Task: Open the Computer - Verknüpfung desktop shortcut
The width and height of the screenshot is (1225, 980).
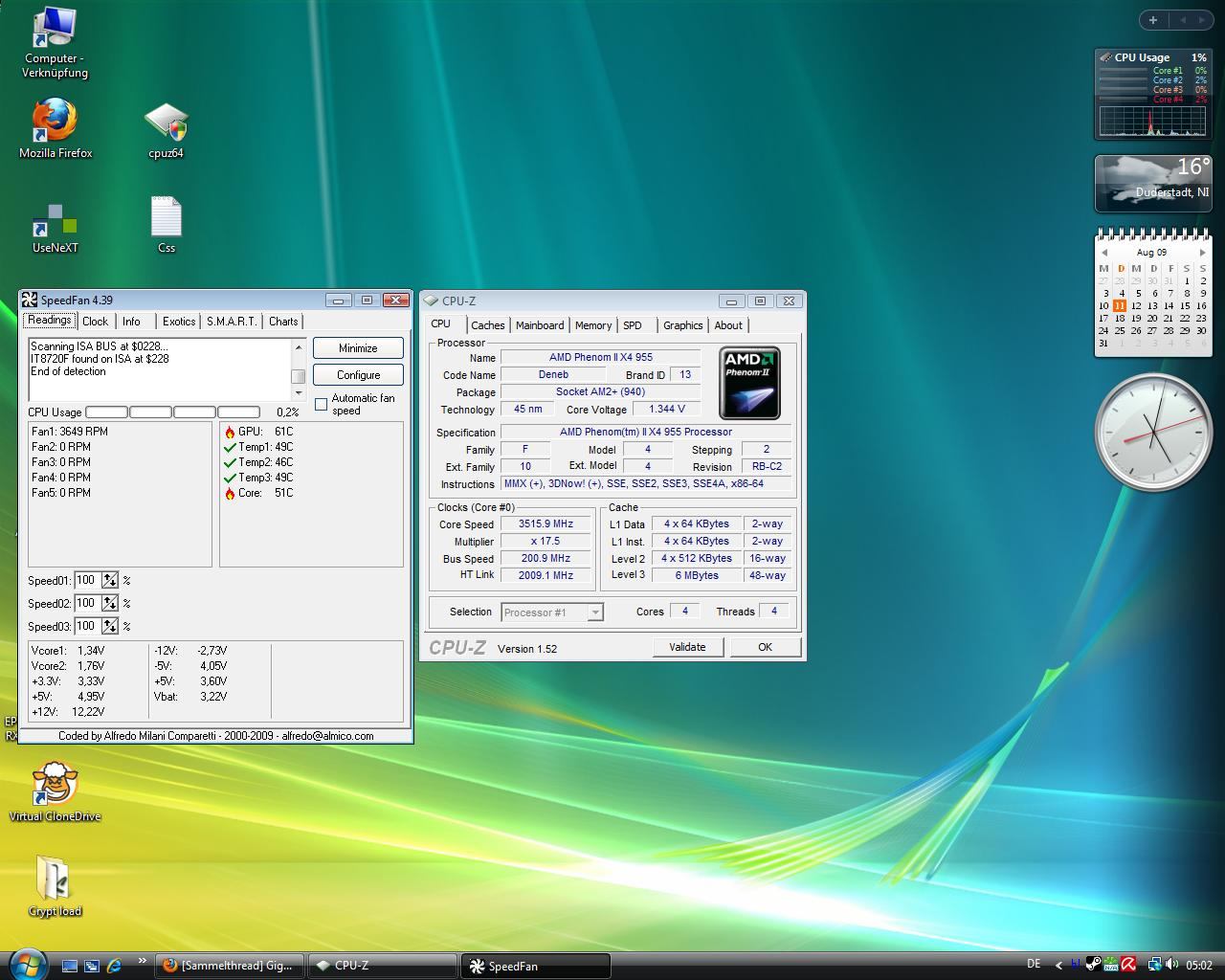Action: (x=55, y=42)
